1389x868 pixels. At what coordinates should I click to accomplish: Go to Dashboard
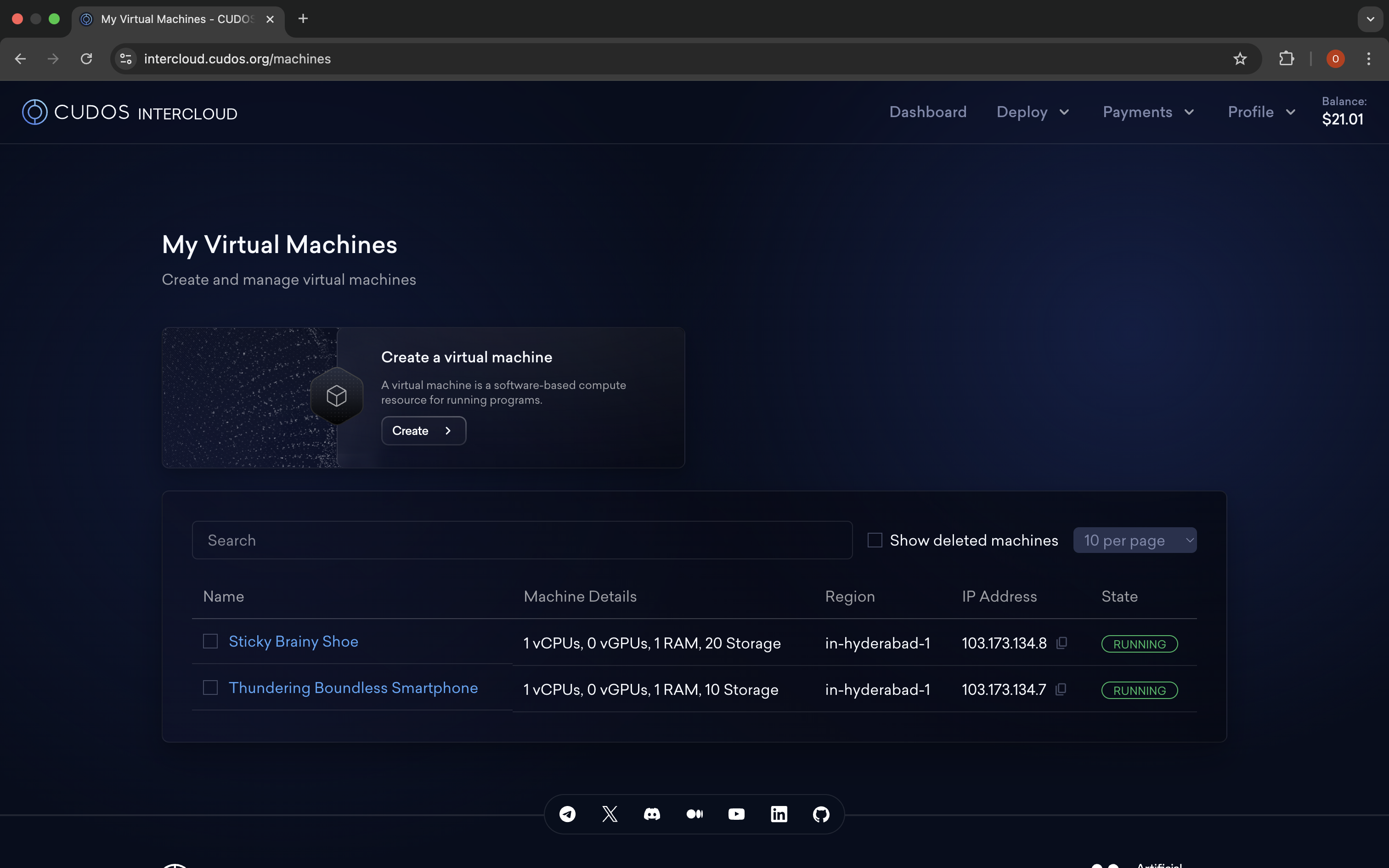tap(928, 112)
